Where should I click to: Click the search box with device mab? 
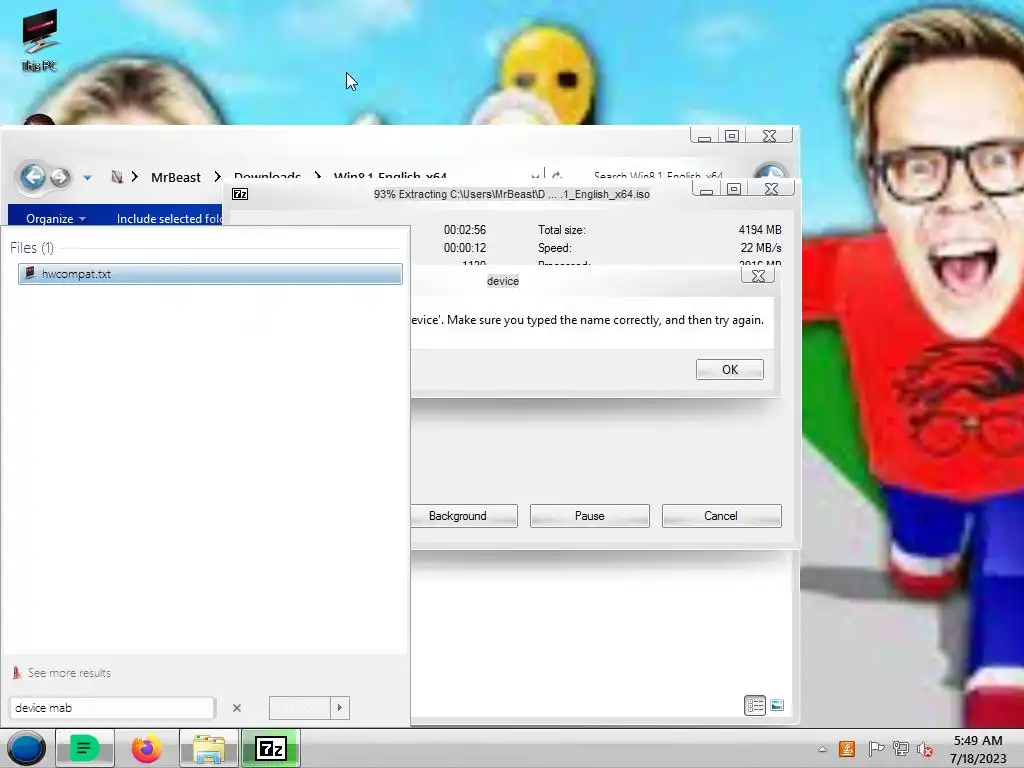pos(112,707)
